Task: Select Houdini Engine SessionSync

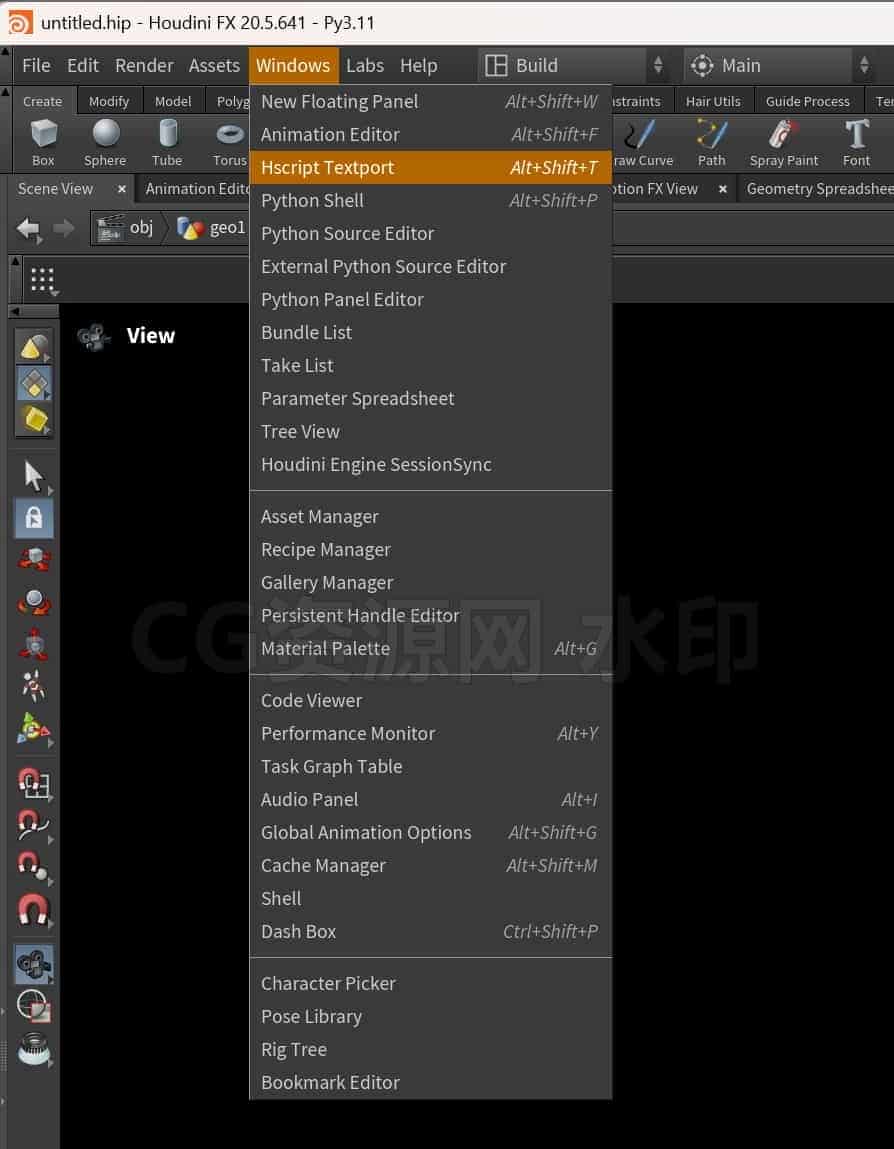Action: click(x=431, y=464)
